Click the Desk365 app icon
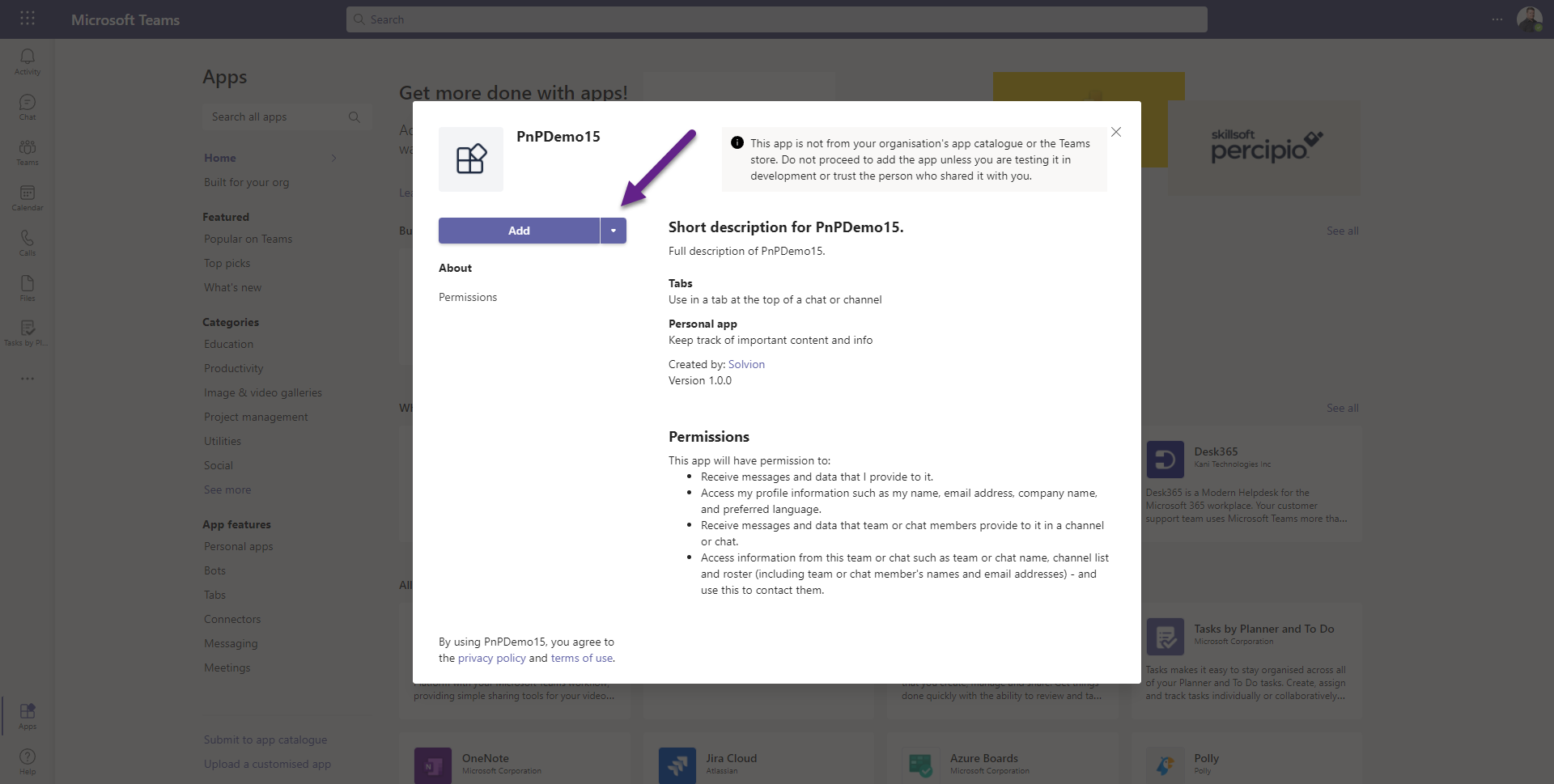Viewport: 1554px width, 784px height. click(1165, 460)
